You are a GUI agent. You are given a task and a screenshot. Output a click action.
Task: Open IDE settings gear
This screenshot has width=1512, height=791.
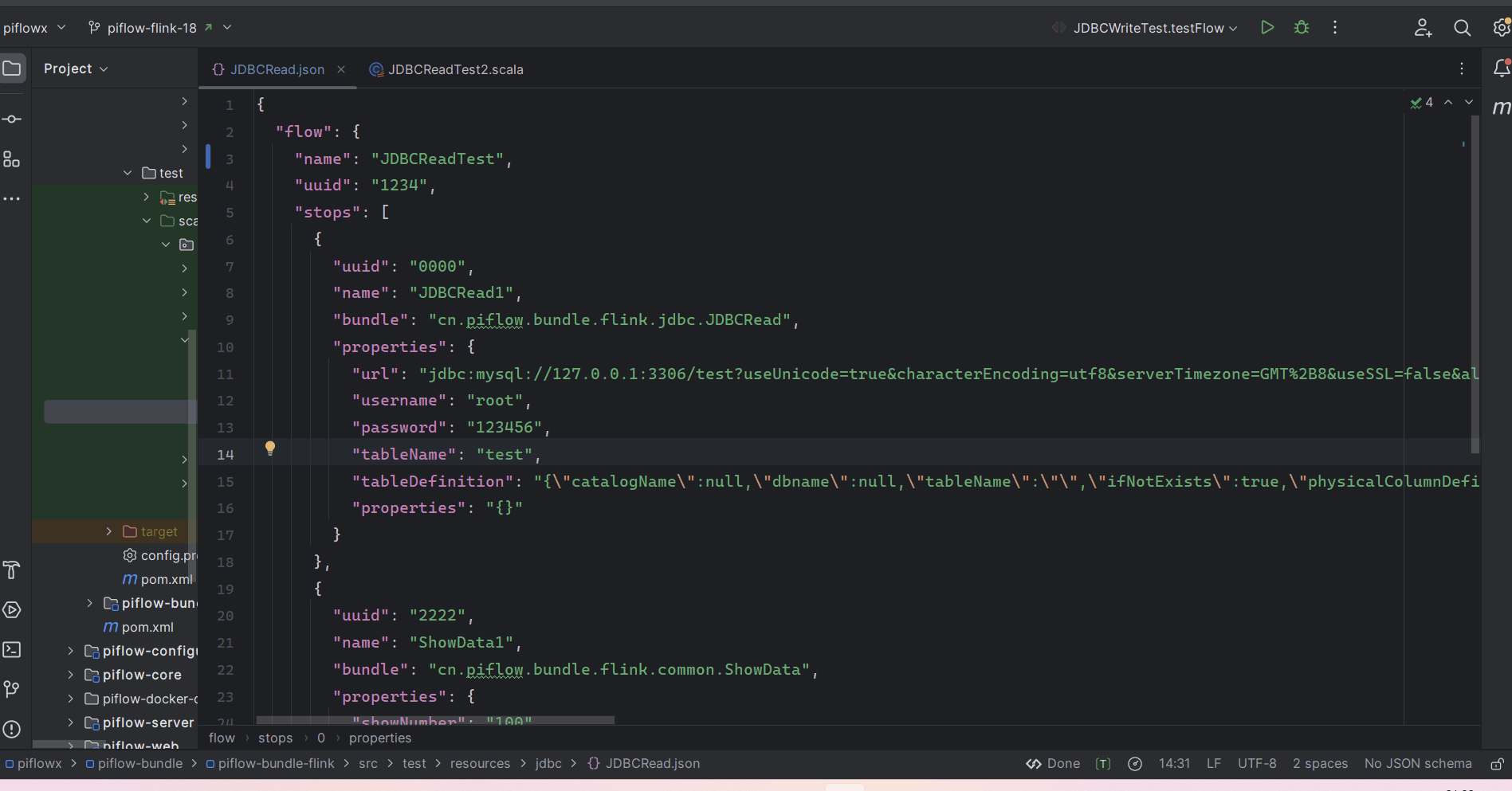1502,28
